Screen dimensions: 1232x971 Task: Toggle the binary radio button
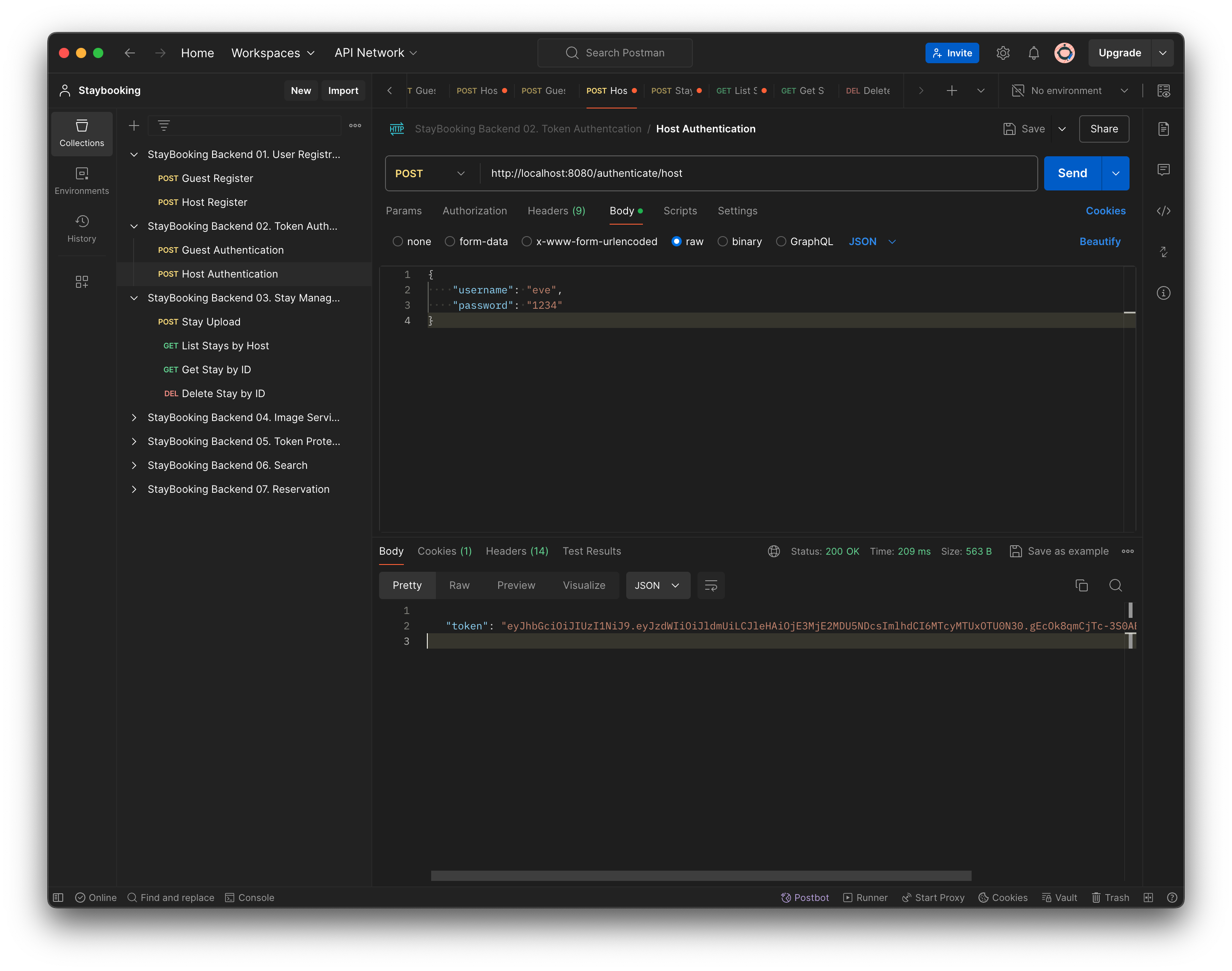coord(722,241)
